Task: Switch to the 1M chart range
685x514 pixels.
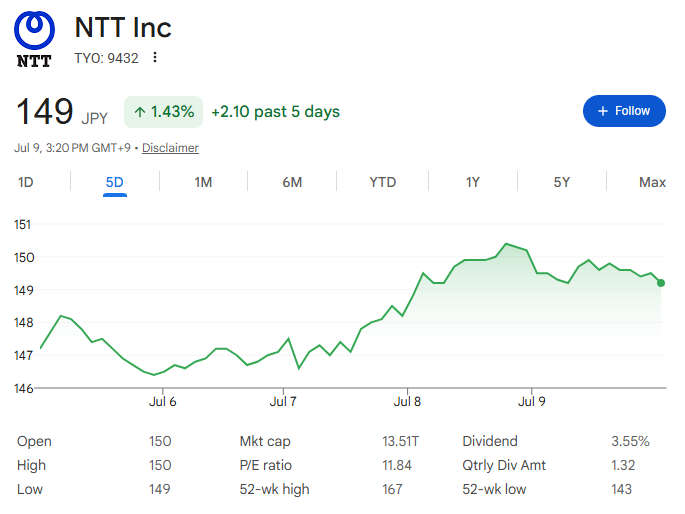Action: tap(203, 182)
